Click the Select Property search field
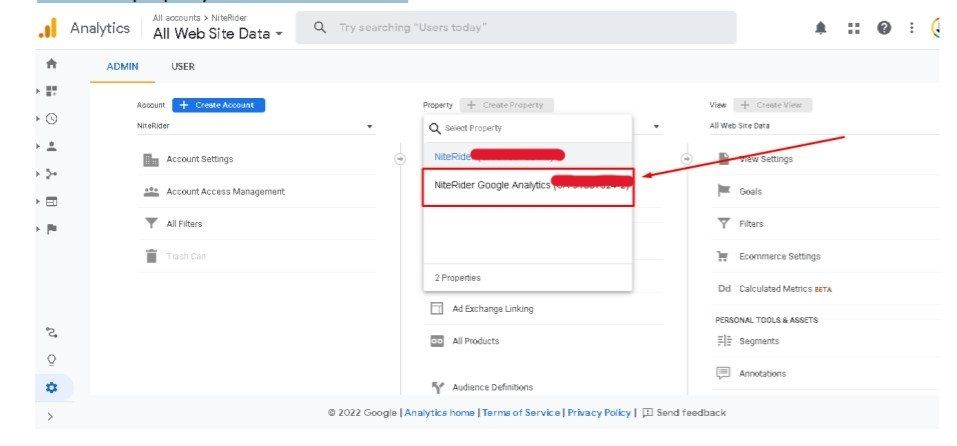 click(x=528, y=128)
